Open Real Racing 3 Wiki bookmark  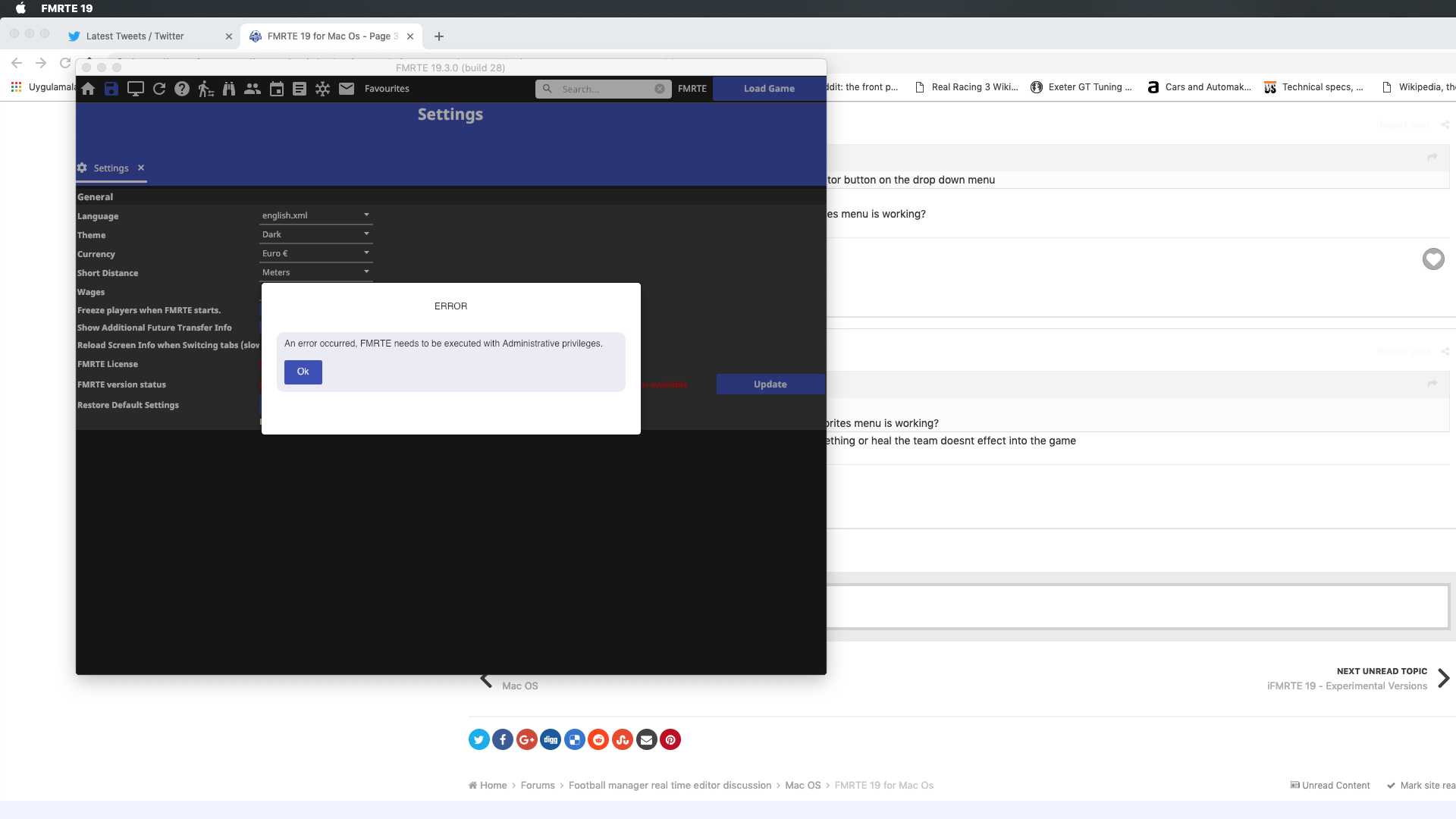(x=966, y=87)
